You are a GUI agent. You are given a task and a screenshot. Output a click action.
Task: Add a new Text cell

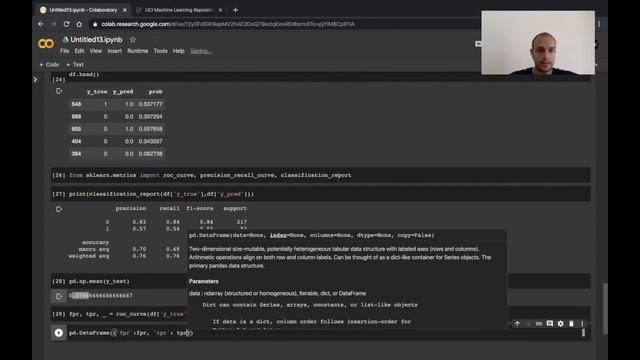[x=75, y=64]
